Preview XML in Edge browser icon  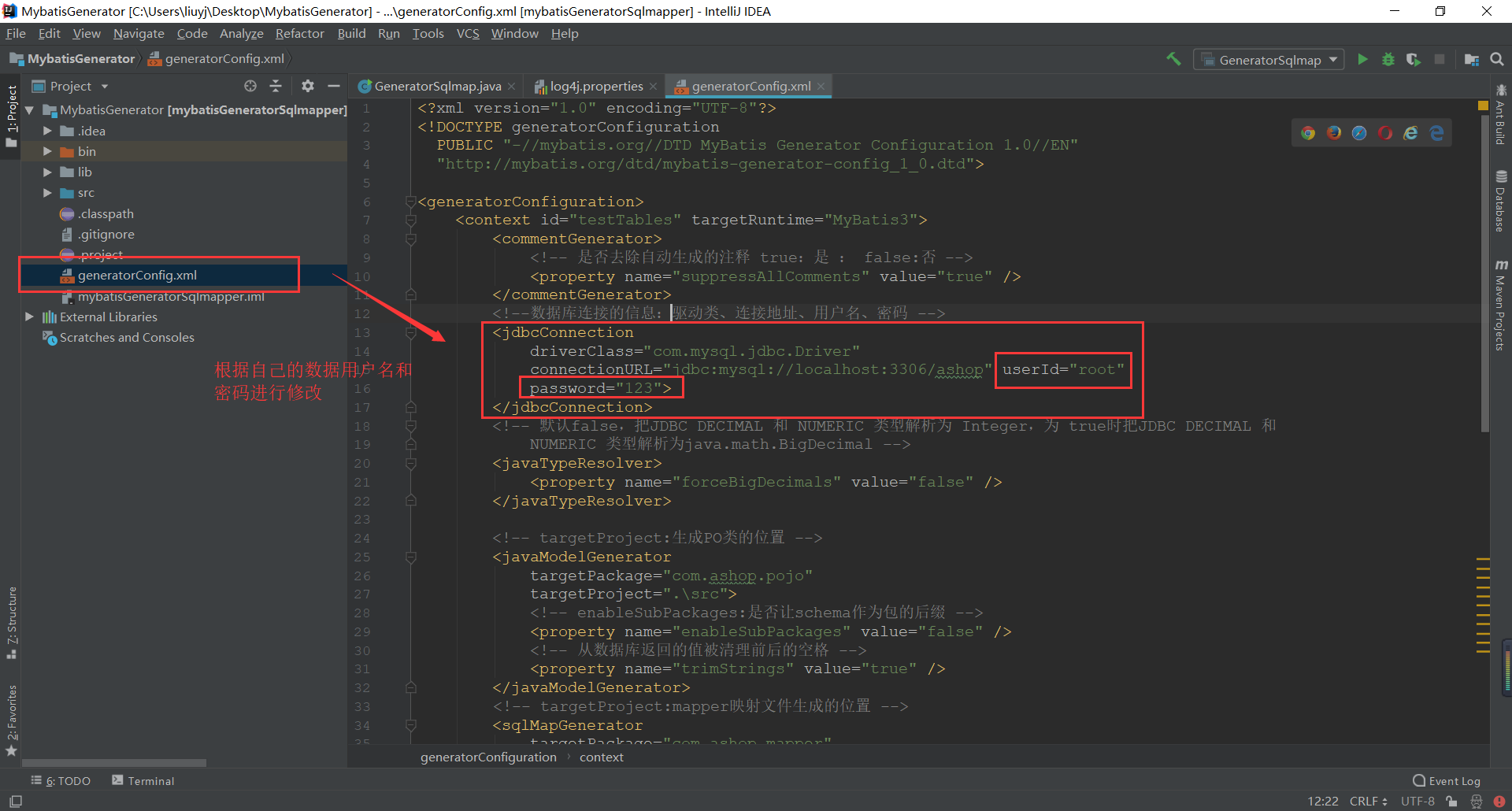coord(1437,133)
